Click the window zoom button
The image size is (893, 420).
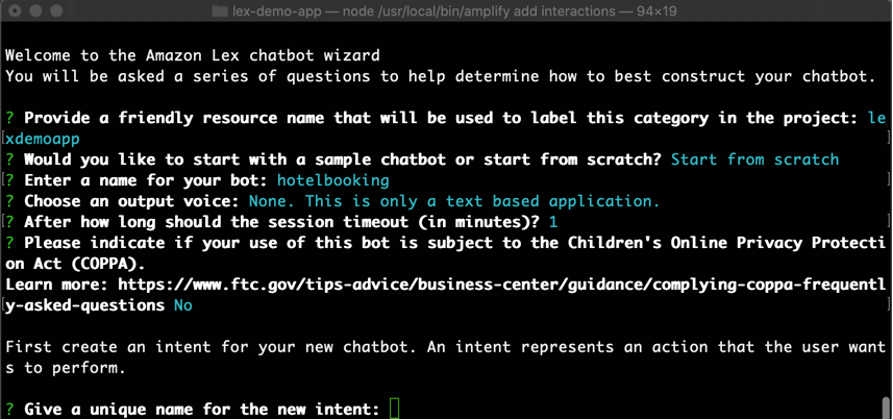click(x=56, y=11)
